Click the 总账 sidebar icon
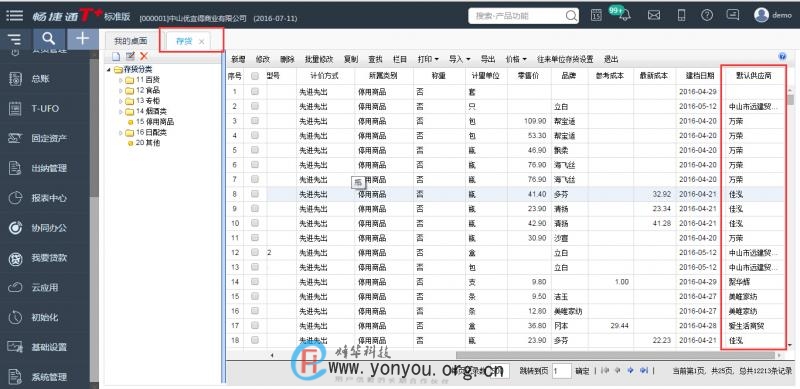 click(15, 79)
